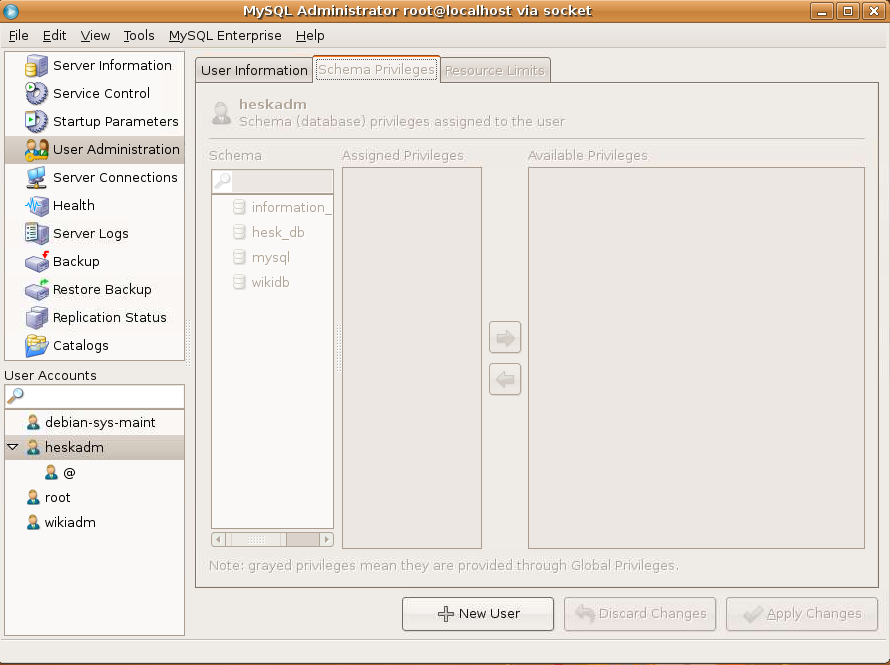The width and height of the screenshot is (890, 665).
Task: Click the User Accounts search magnifier icon
Action: pos(15,395)
